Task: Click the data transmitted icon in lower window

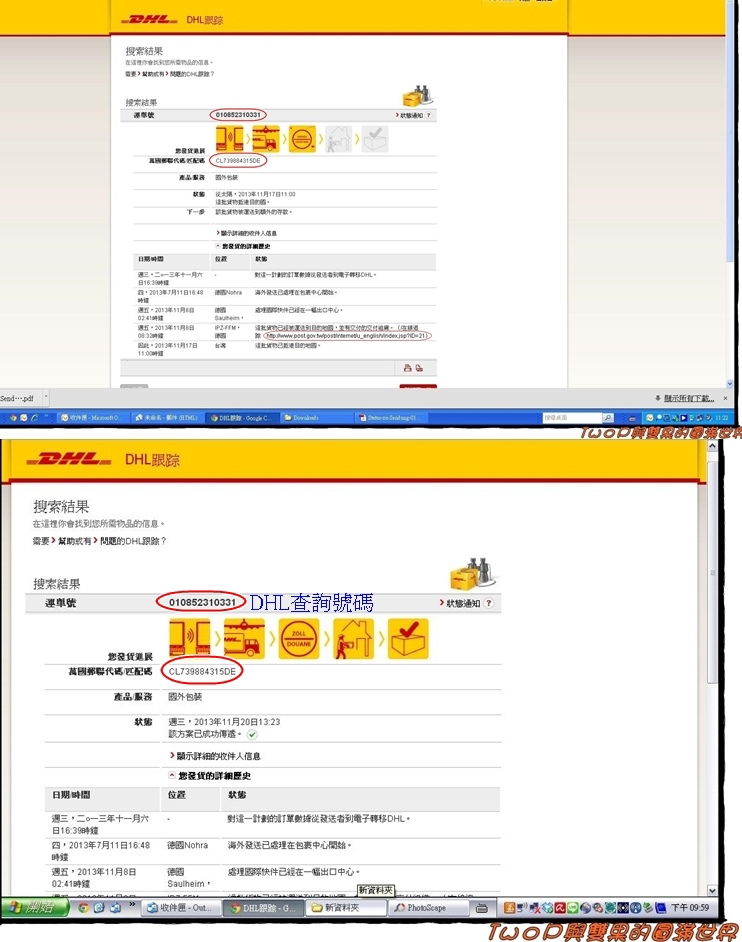Action: tap(189, 639)
